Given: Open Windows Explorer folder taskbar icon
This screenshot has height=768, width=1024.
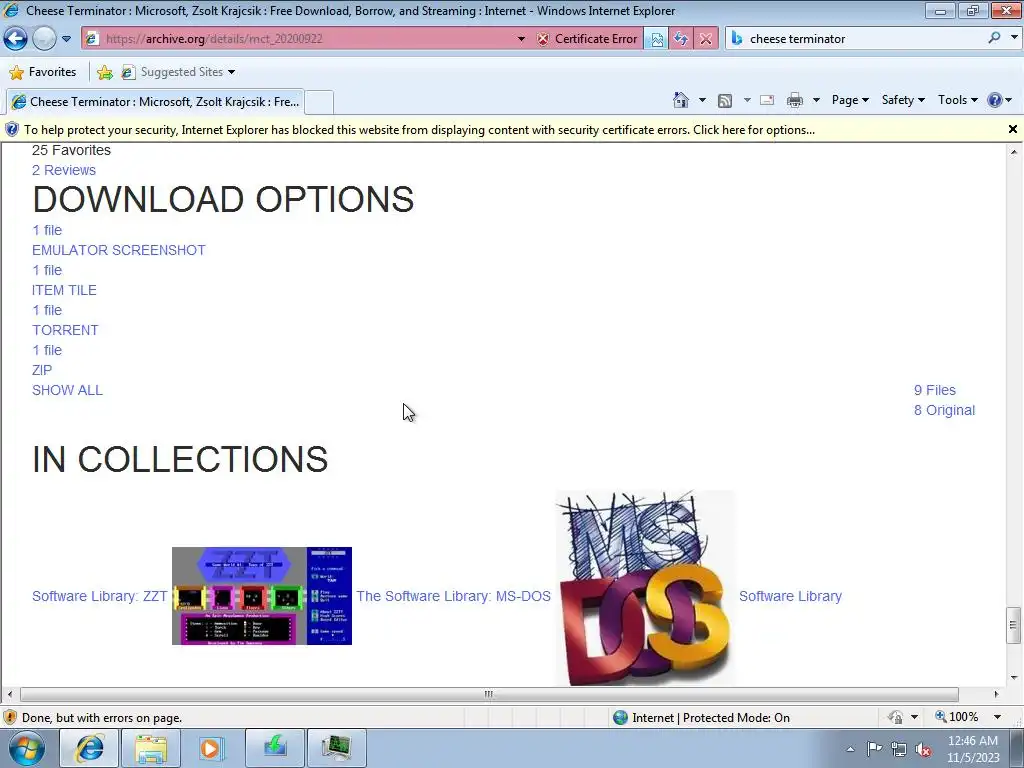Looking at the screenshot, I should [x=151, y=748].
